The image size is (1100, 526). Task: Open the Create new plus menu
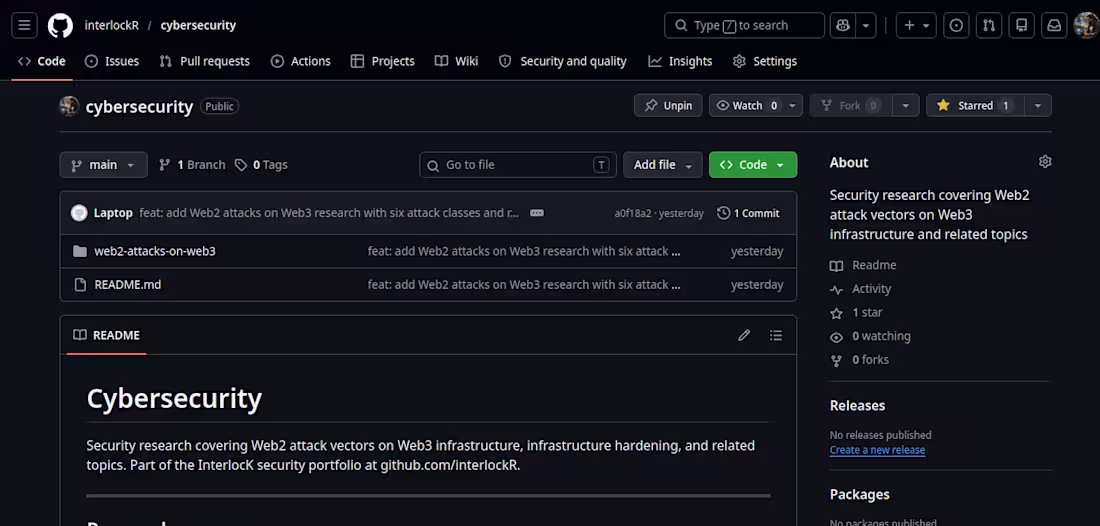point(916,25)
